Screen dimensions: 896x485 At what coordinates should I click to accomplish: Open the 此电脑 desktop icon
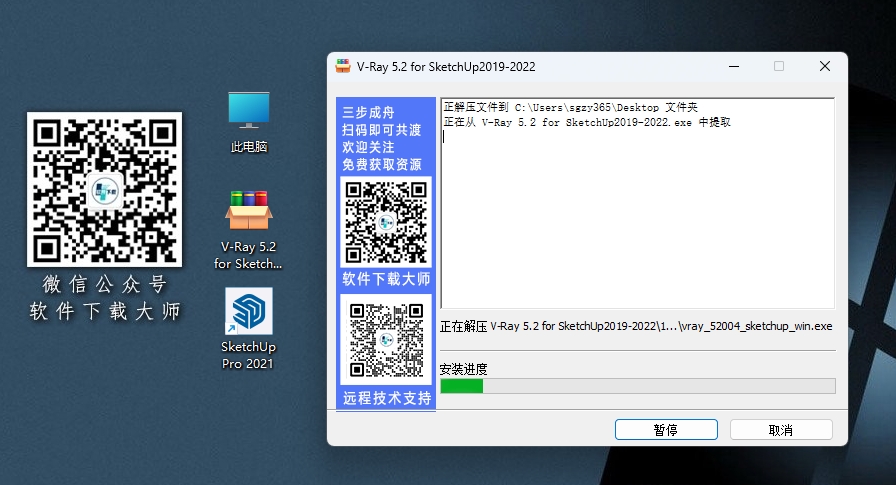click(249, 122)
